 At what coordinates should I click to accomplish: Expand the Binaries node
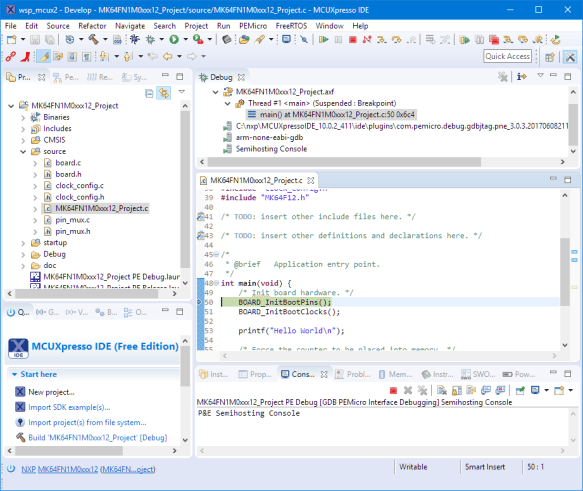(23, 117)
